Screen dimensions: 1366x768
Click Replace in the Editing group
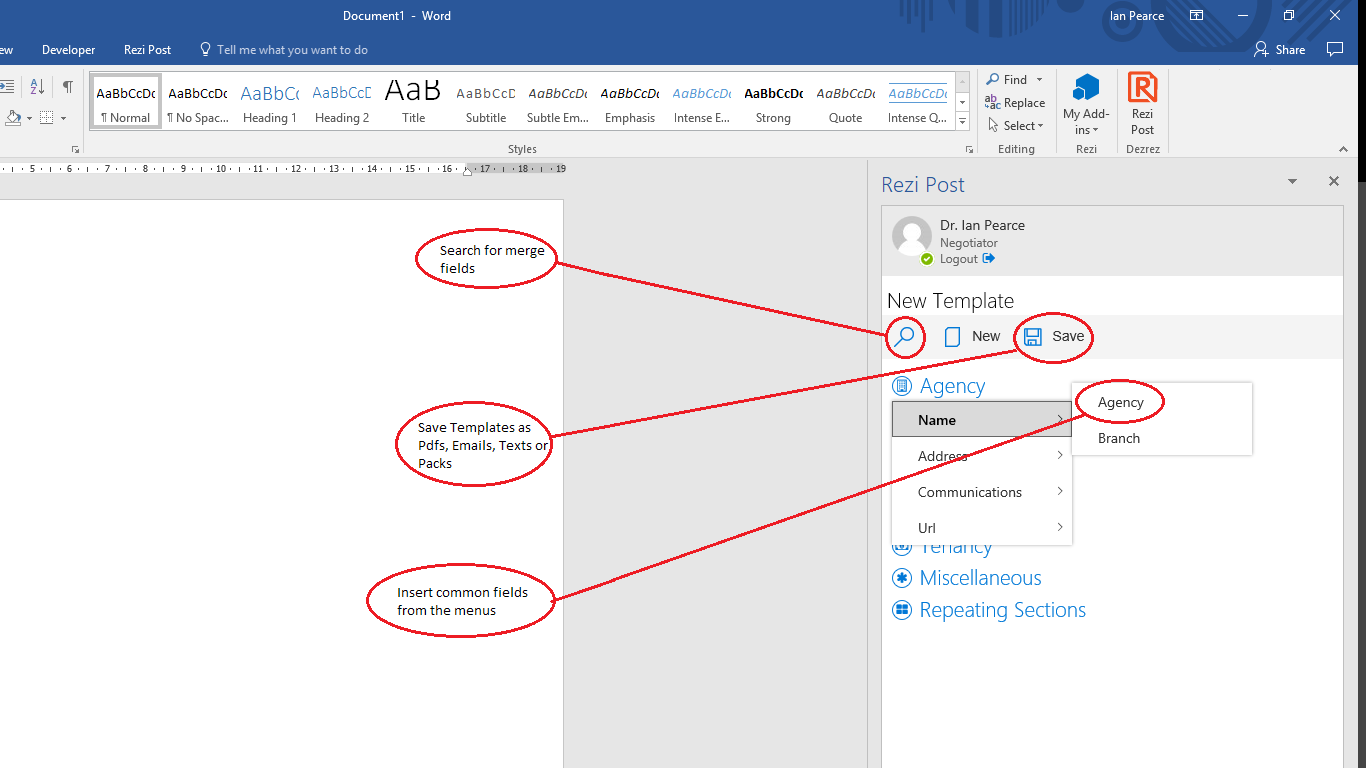[1015, 103]
